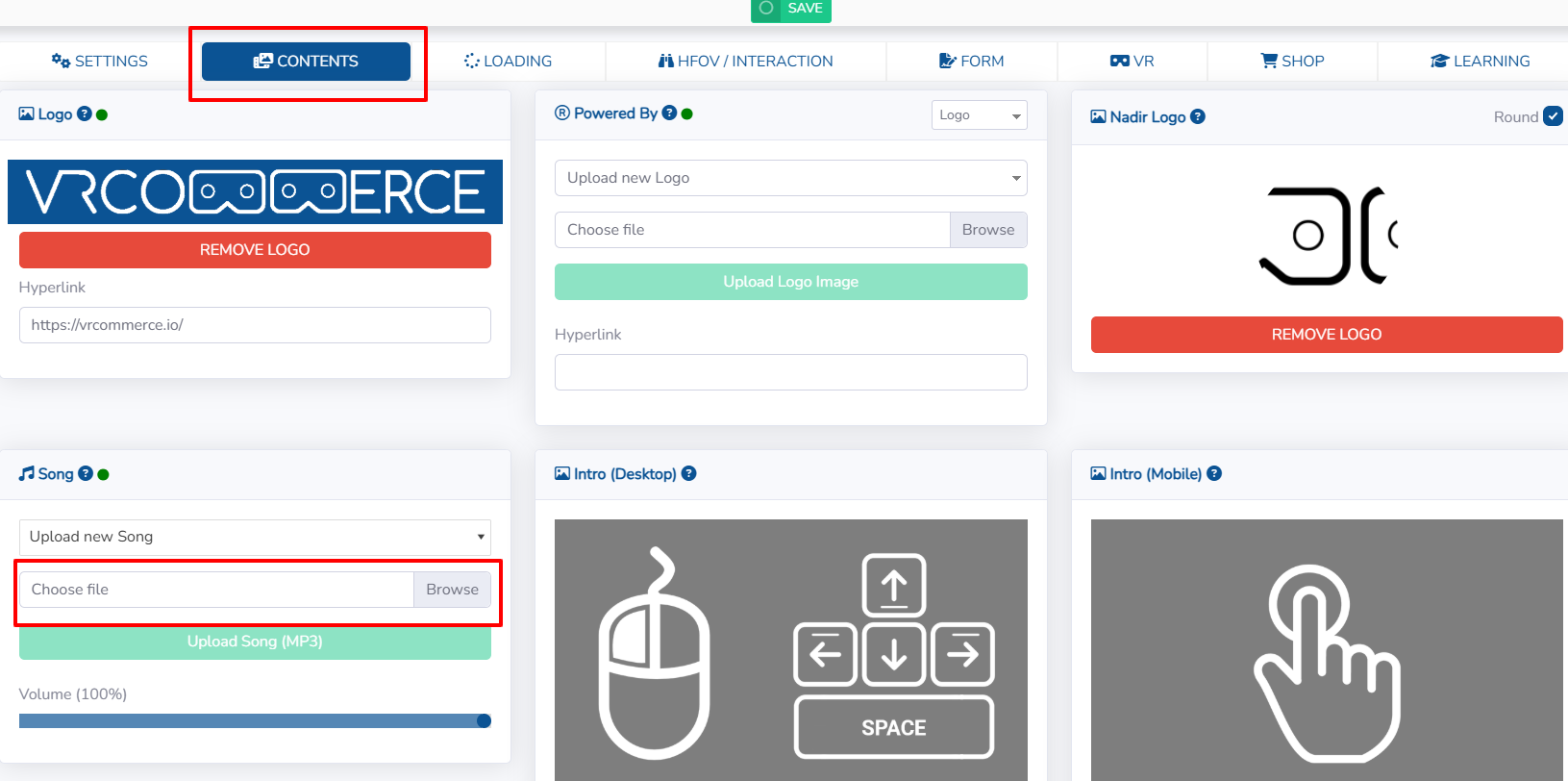This screenshot has width=1568, height=781.
Task: Click the Intro (Mobile) help icon
Action: [1214, 473]
